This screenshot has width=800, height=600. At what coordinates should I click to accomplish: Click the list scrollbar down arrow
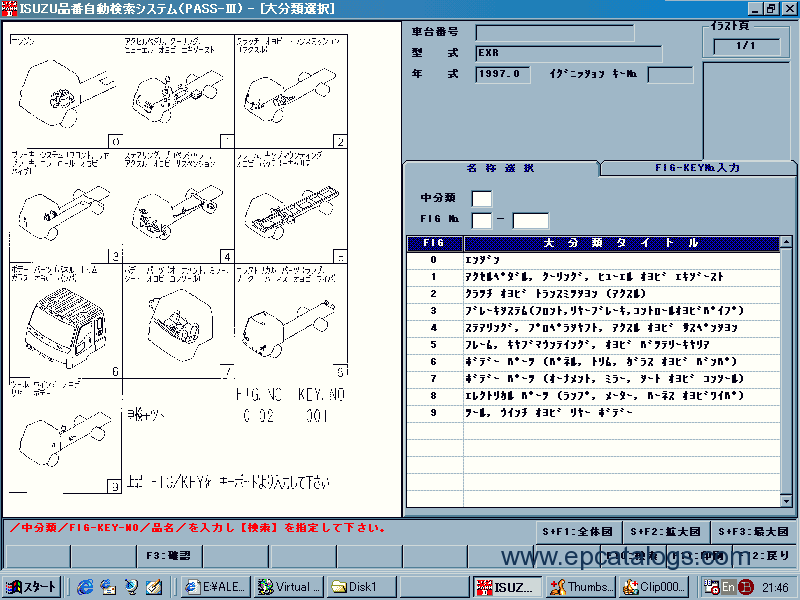coord(786,501)
